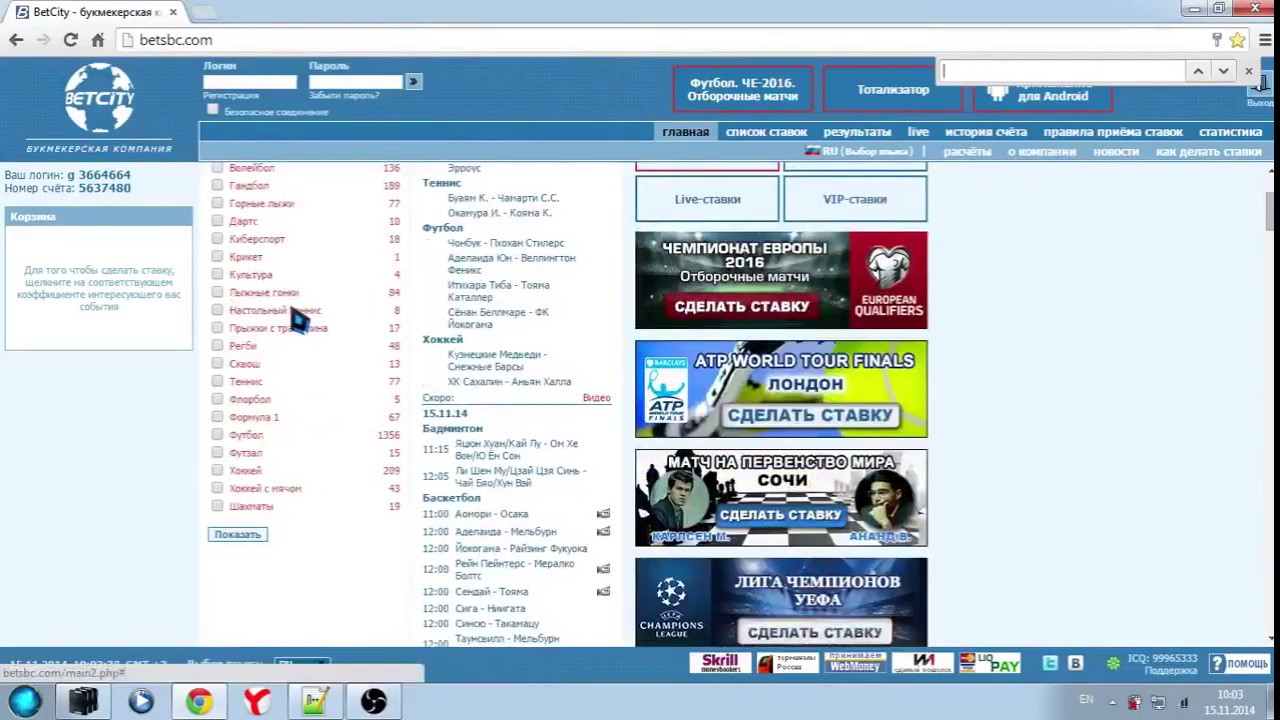Click the Показать button

(x=238, y=534)
